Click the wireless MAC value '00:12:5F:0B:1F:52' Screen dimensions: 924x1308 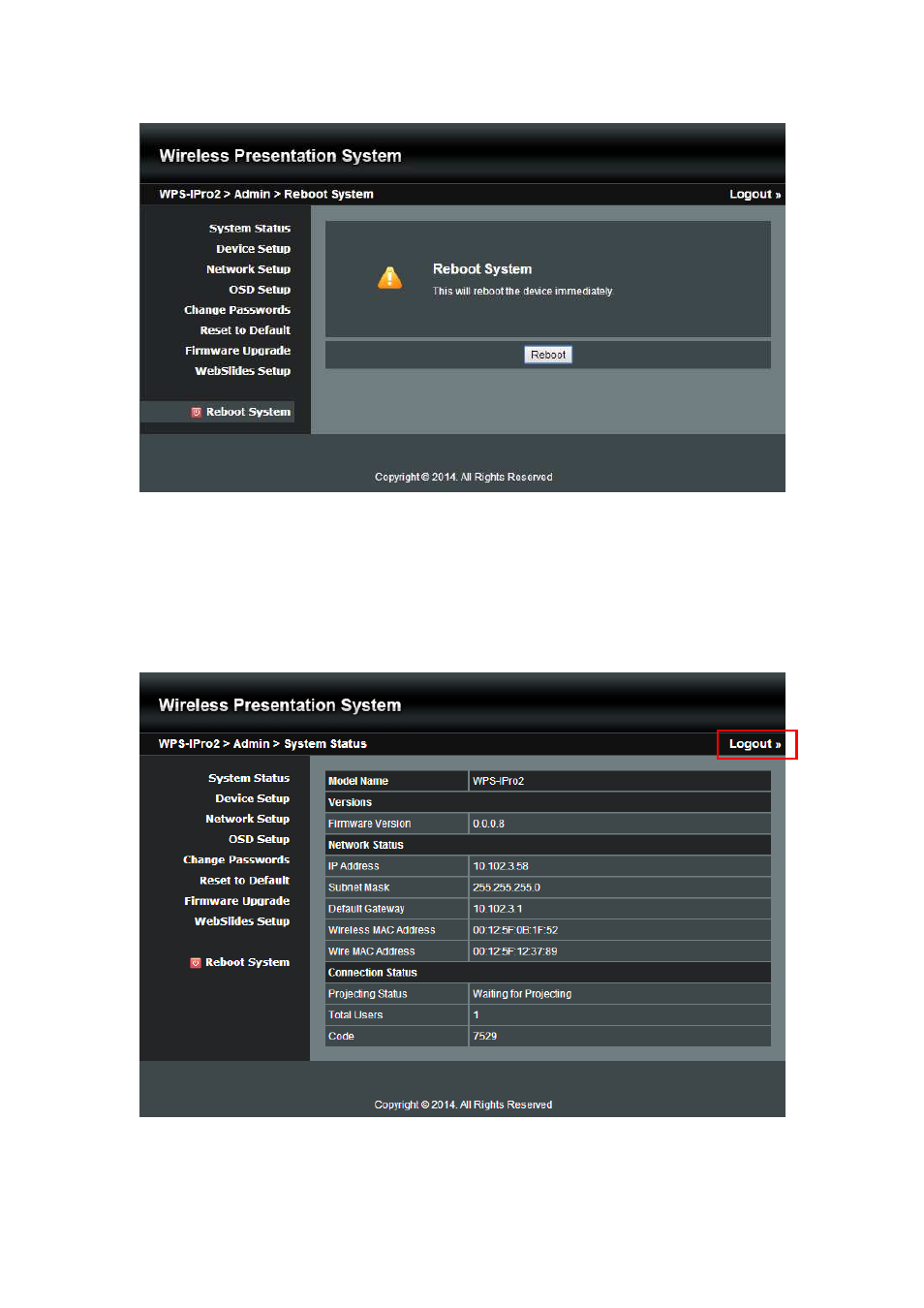[620, 930]
